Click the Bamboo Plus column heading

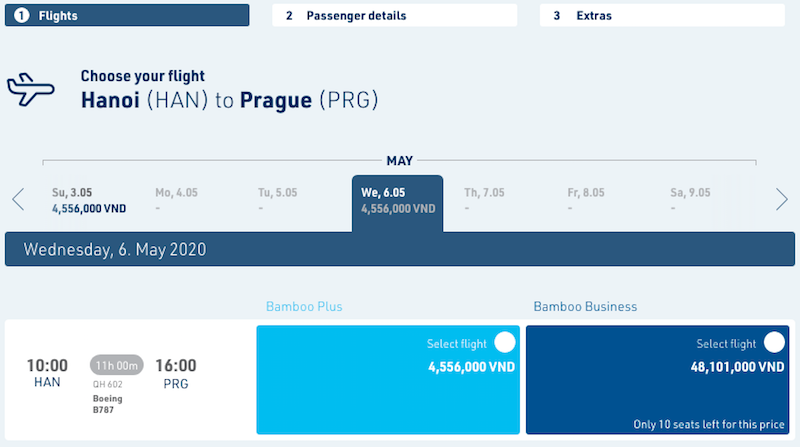pyautogui.click(x=304, y=306)
